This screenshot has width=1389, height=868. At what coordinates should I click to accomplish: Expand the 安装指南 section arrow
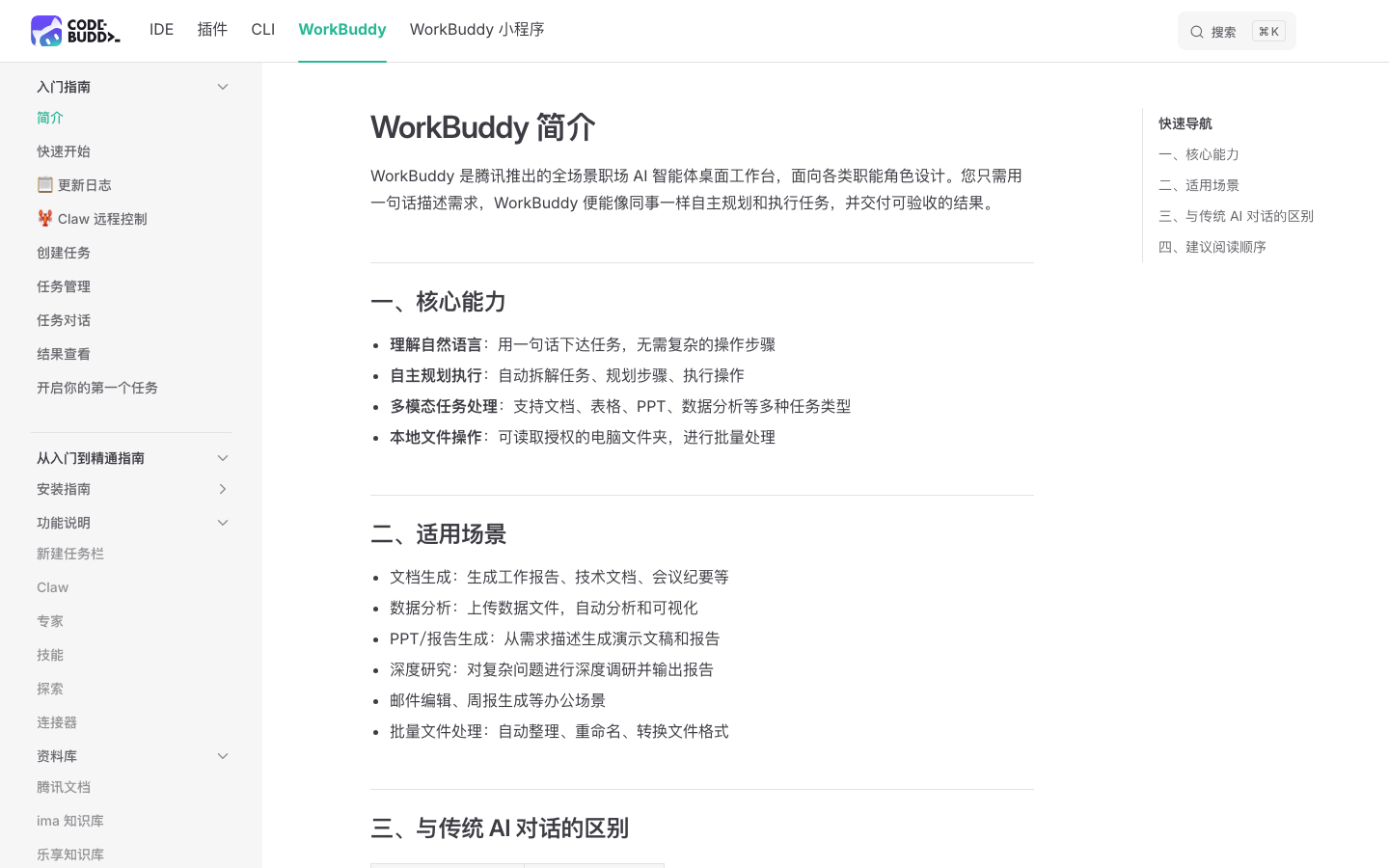click(x=223, y=489)
